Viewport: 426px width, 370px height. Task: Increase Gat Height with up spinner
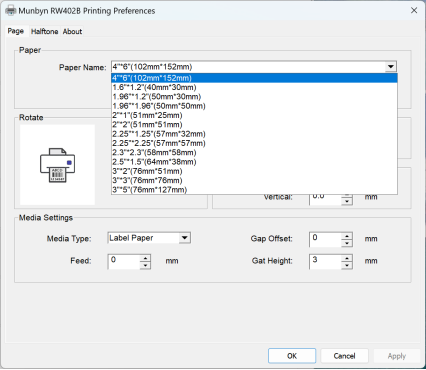[347, 258]
